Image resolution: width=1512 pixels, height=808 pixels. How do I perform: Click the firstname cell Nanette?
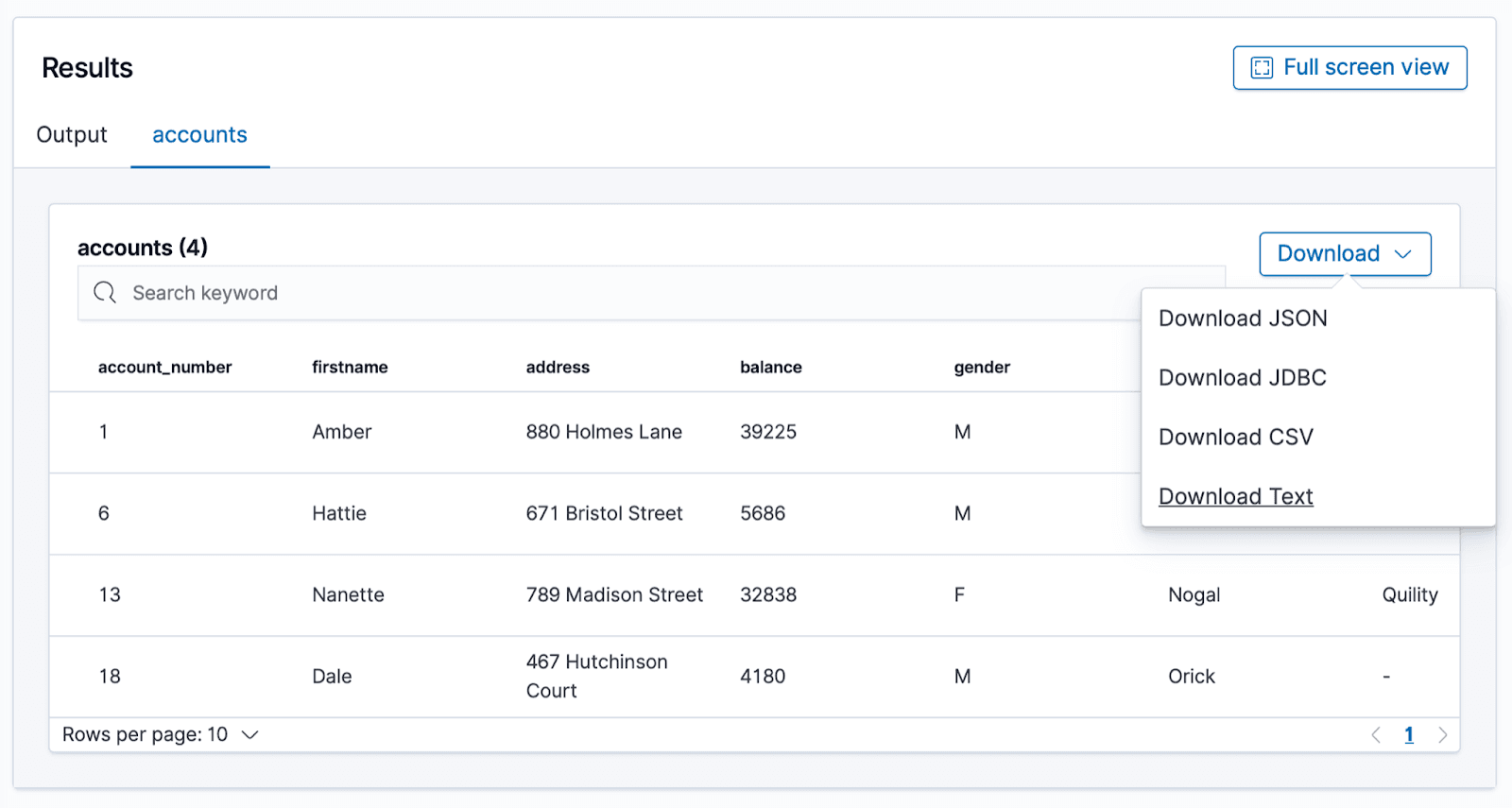coord(349,595)
